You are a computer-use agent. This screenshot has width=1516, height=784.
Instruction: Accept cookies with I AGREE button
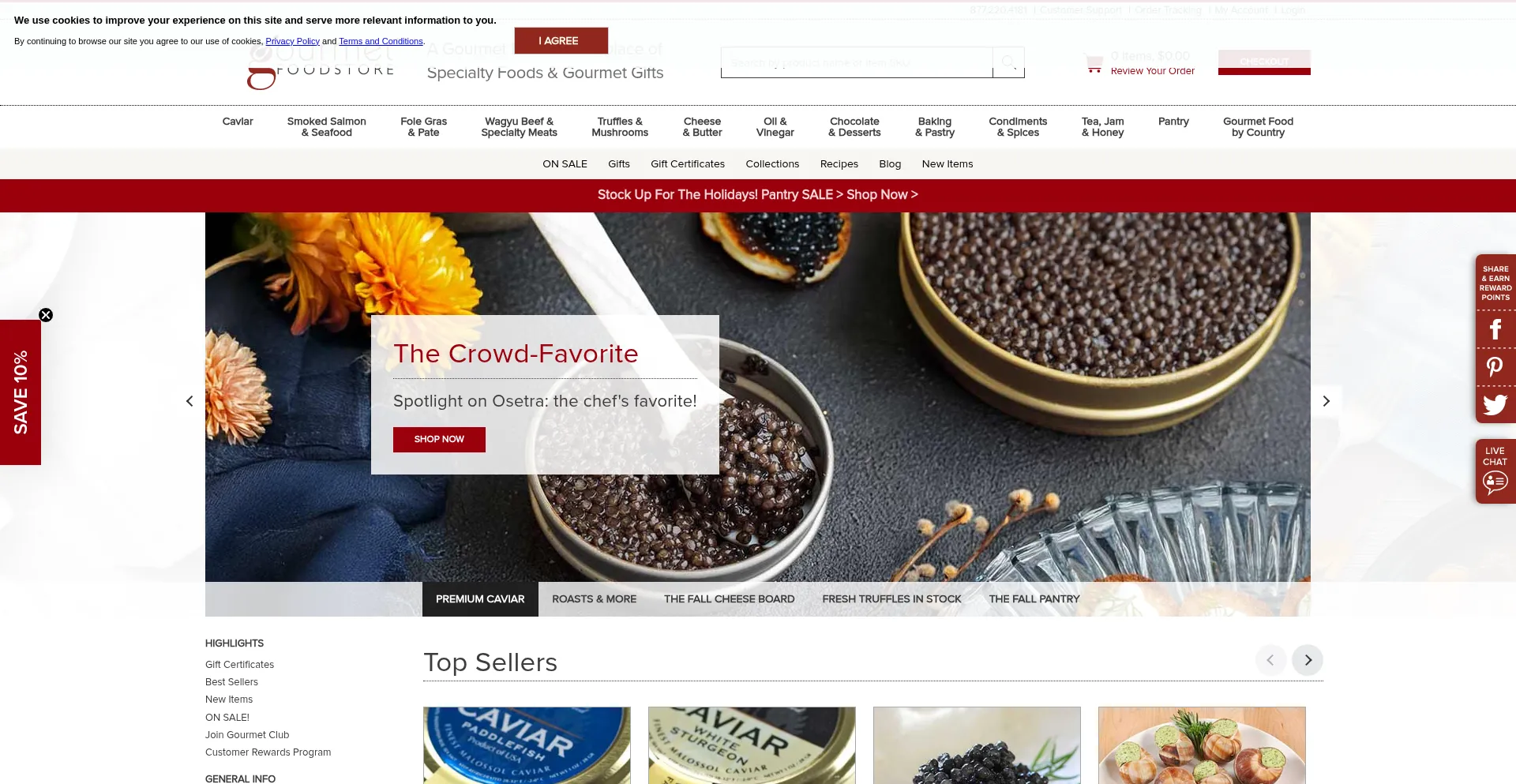pos(561,41)
